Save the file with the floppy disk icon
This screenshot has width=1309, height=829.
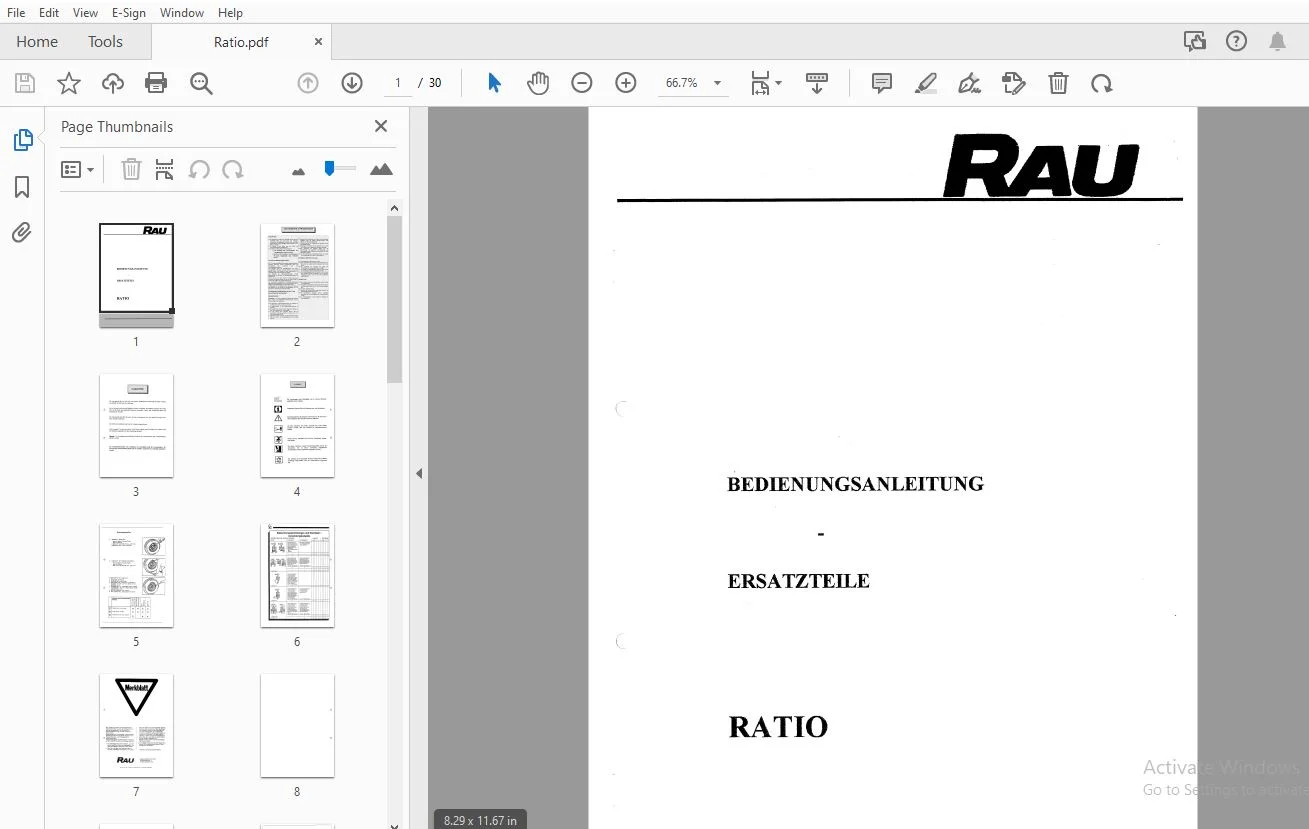(24, 83)
